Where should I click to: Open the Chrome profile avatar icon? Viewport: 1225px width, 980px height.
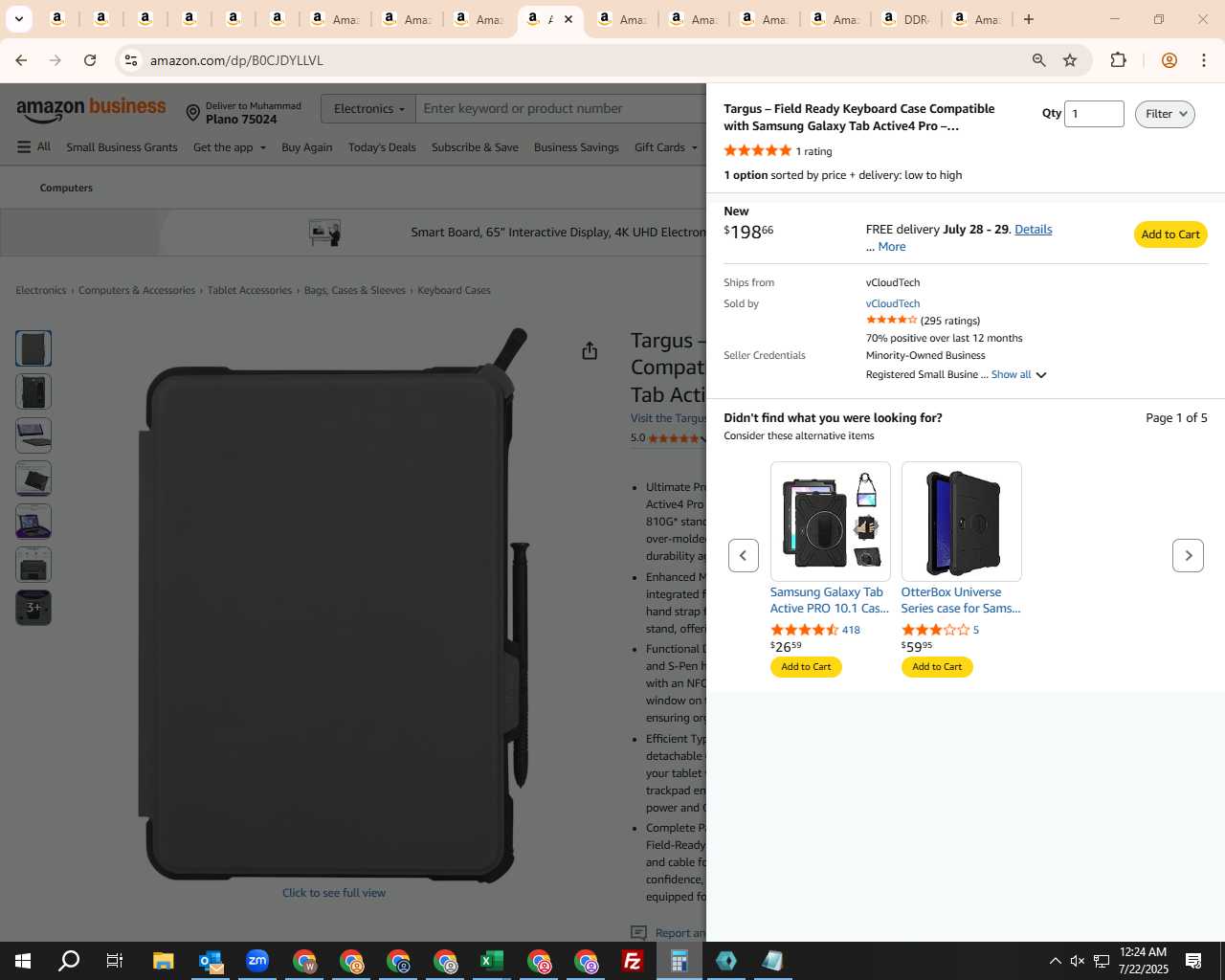click(1169, 60)
